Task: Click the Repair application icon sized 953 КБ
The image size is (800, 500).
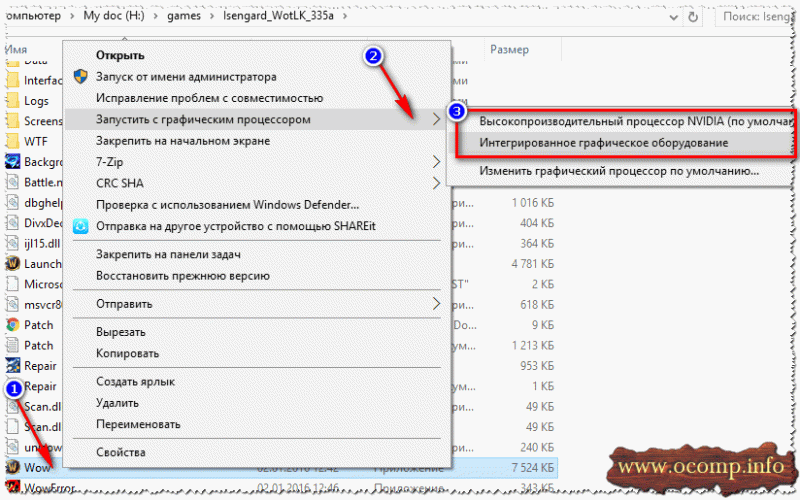Action: [12, 366]
